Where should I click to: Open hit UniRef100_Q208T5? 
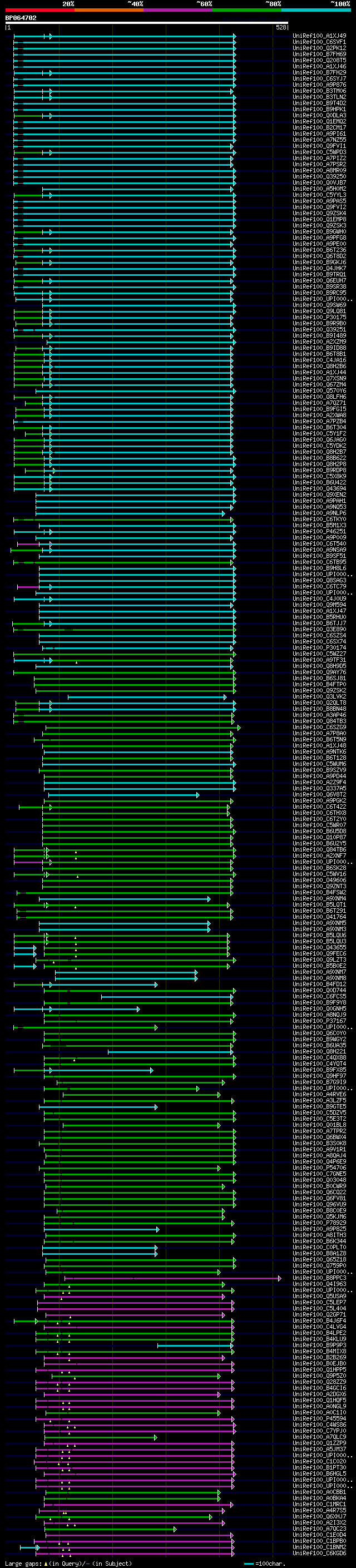point(319,60)
